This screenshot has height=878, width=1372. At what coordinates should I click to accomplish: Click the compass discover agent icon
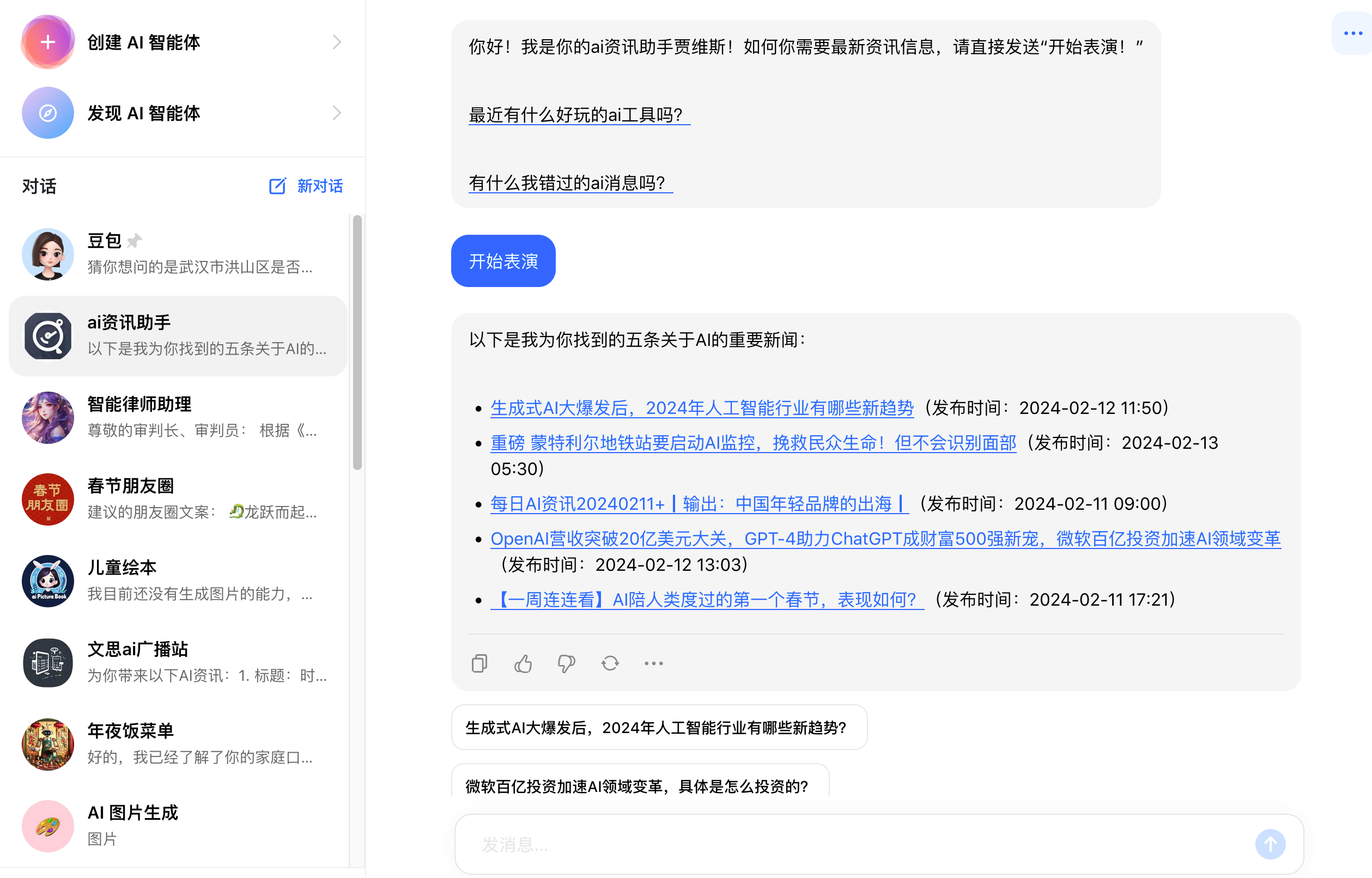(x=48, y=113)
